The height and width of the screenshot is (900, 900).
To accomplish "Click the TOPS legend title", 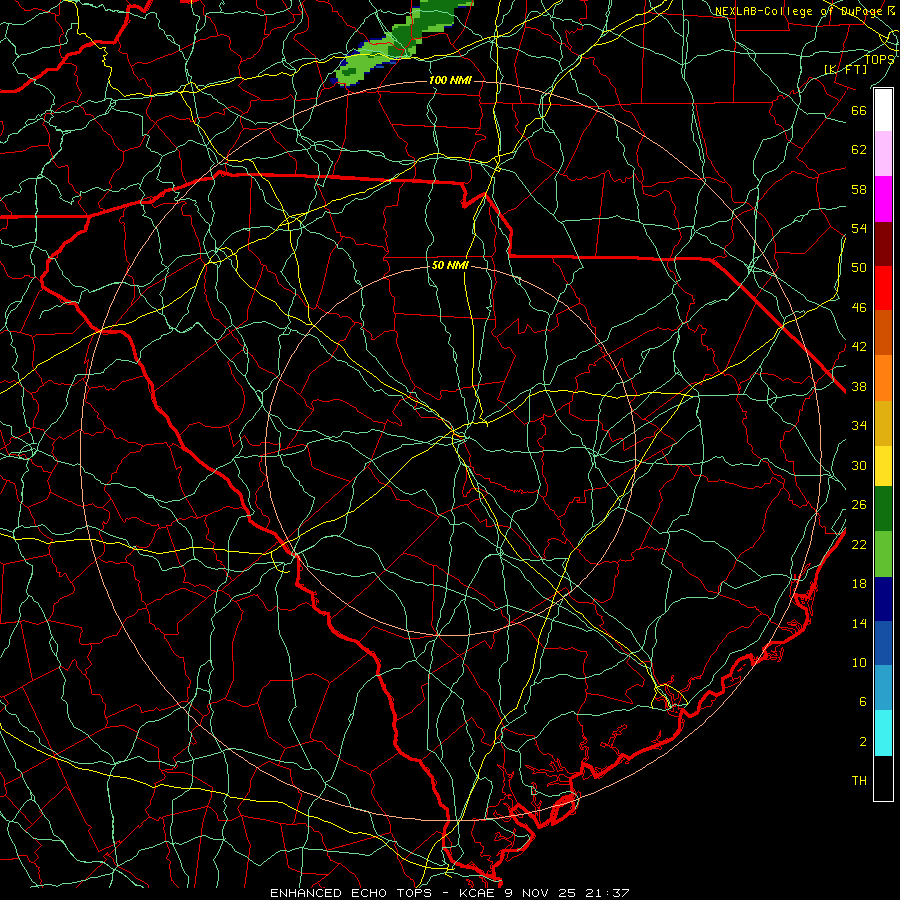I will (x=879, y=59).
